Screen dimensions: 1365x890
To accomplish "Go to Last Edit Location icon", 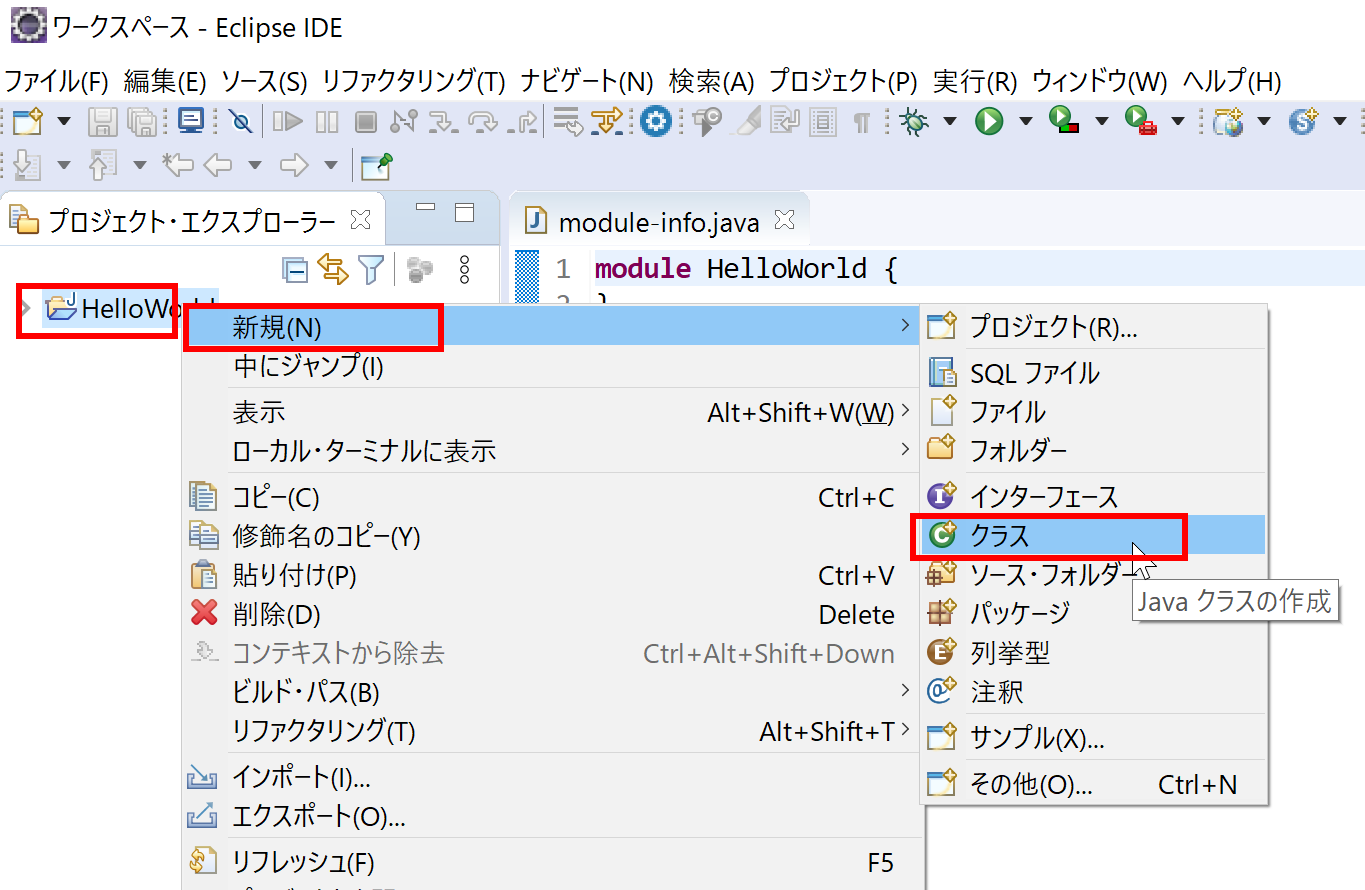I will coord(178,164).
